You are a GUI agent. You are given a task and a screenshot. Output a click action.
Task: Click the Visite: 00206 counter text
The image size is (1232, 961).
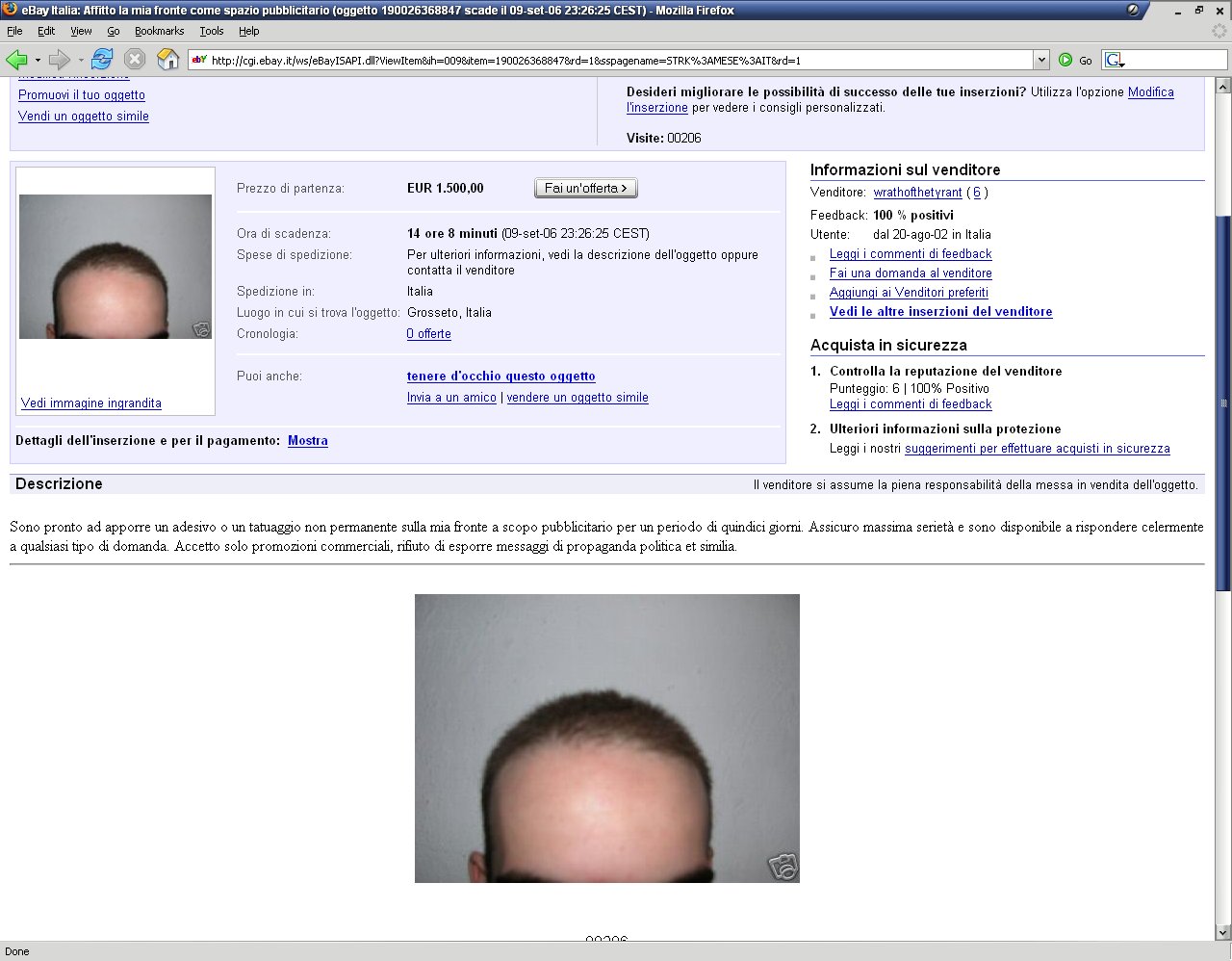pyautogui.click(x=664, y=138)
